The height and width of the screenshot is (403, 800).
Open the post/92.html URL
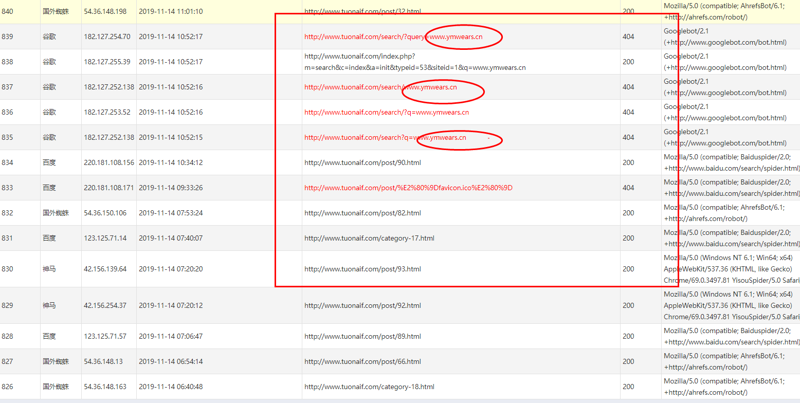363,306
